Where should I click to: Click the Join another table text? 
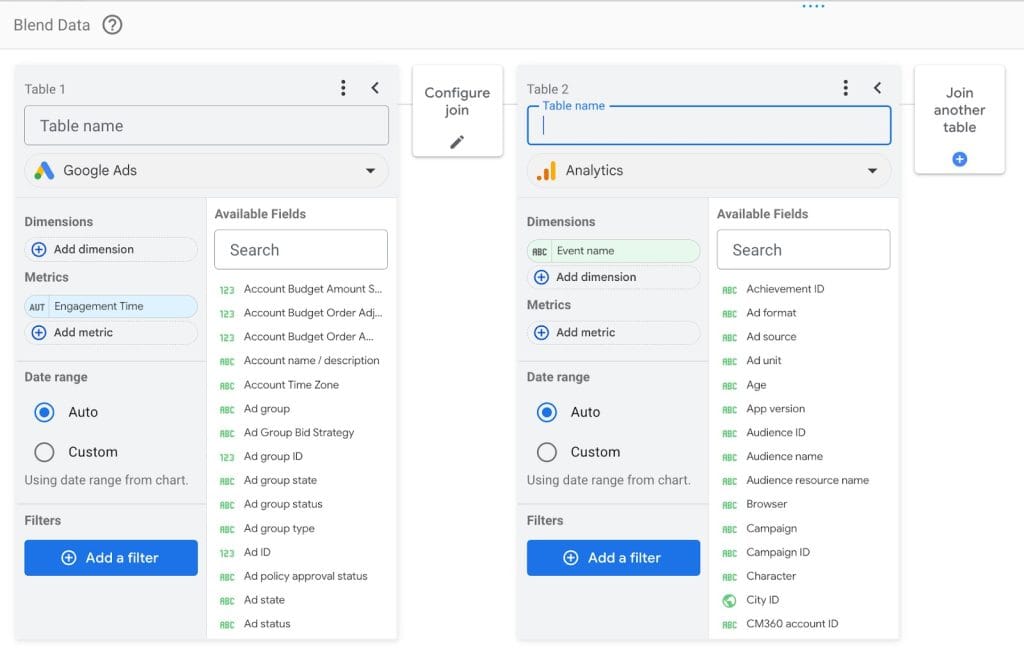[959, 110]
